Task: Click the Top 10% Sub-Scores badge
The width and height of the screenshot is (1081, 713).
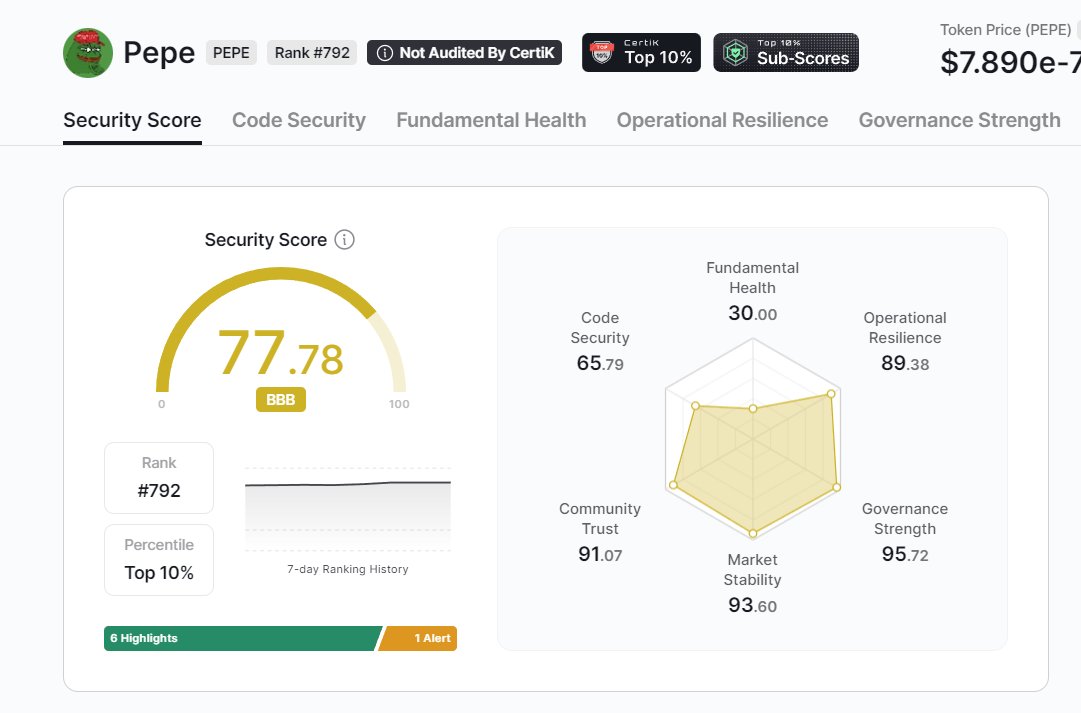Action: (x=786, y=52)
